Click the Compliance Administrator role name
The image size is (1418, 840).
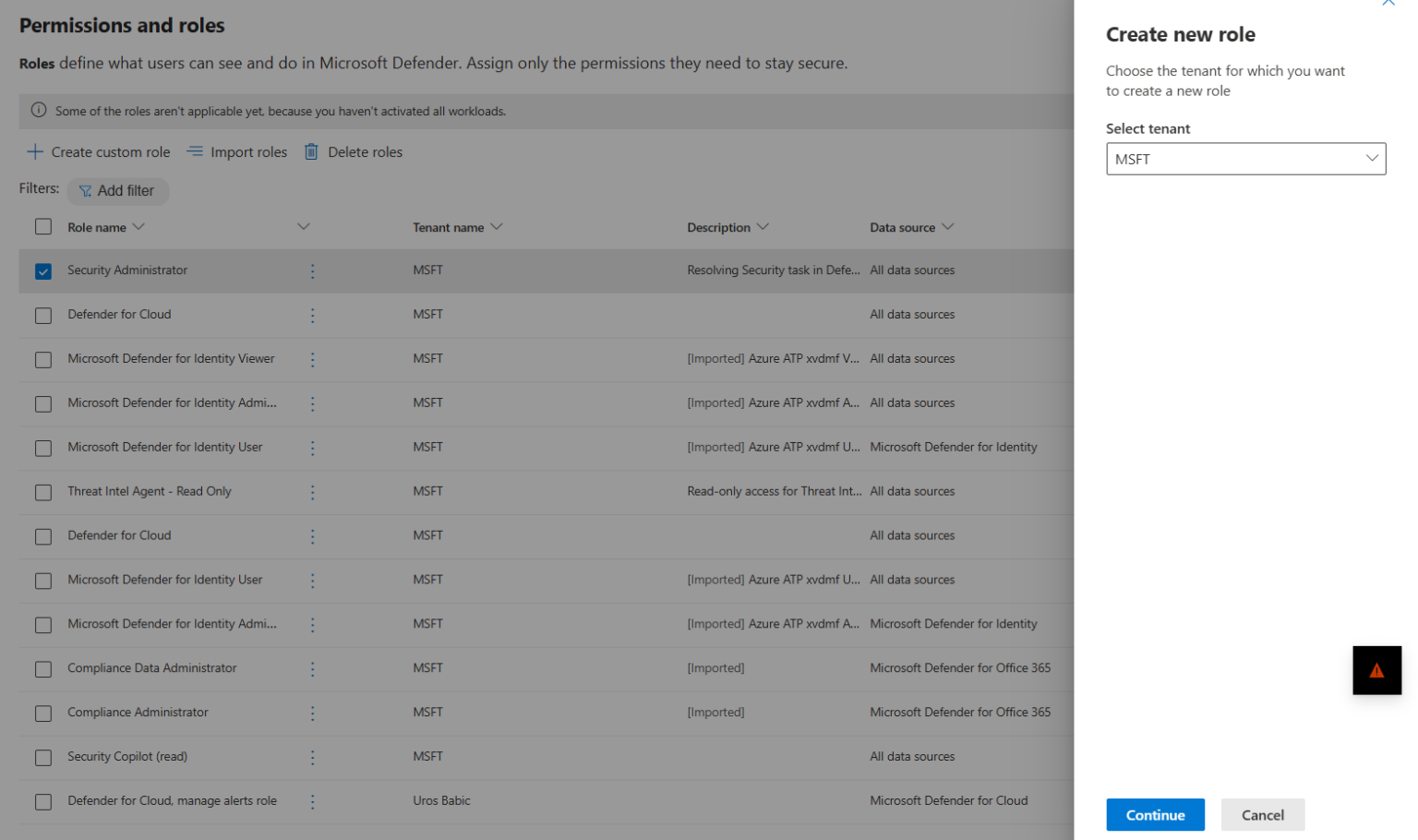[138, 712]
